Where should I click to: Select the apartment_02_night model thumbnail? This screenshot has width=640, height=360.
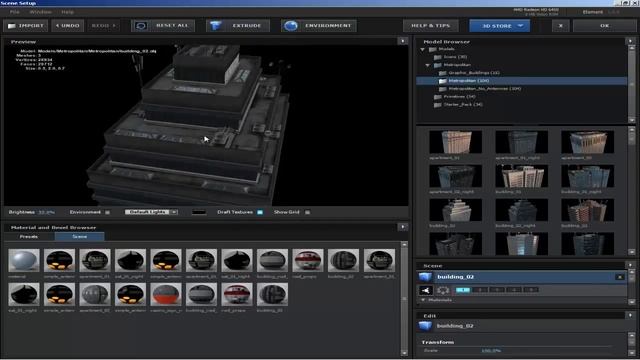point(456,176)
